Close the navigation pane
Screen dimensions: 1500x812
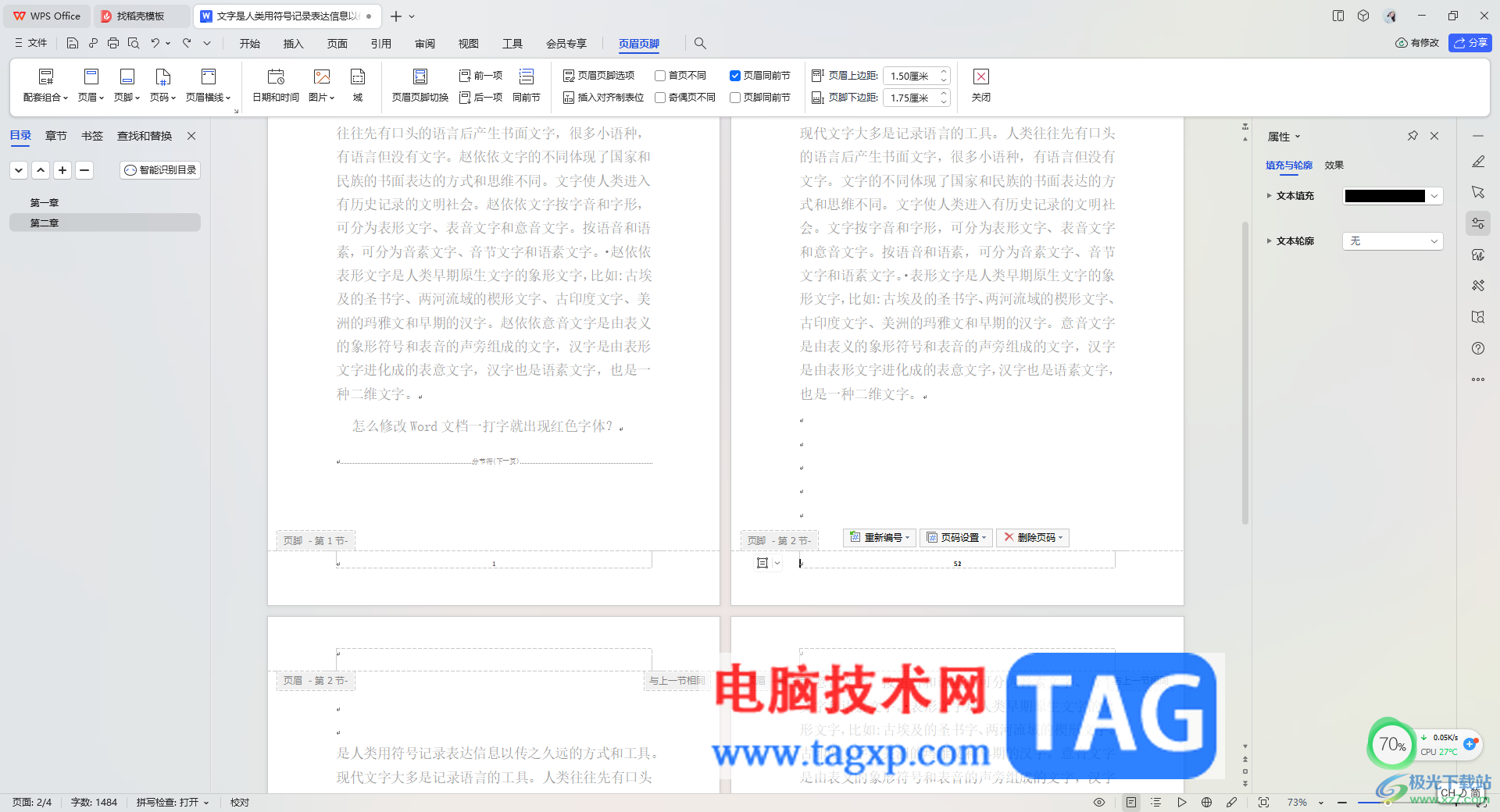click(191, 136)
